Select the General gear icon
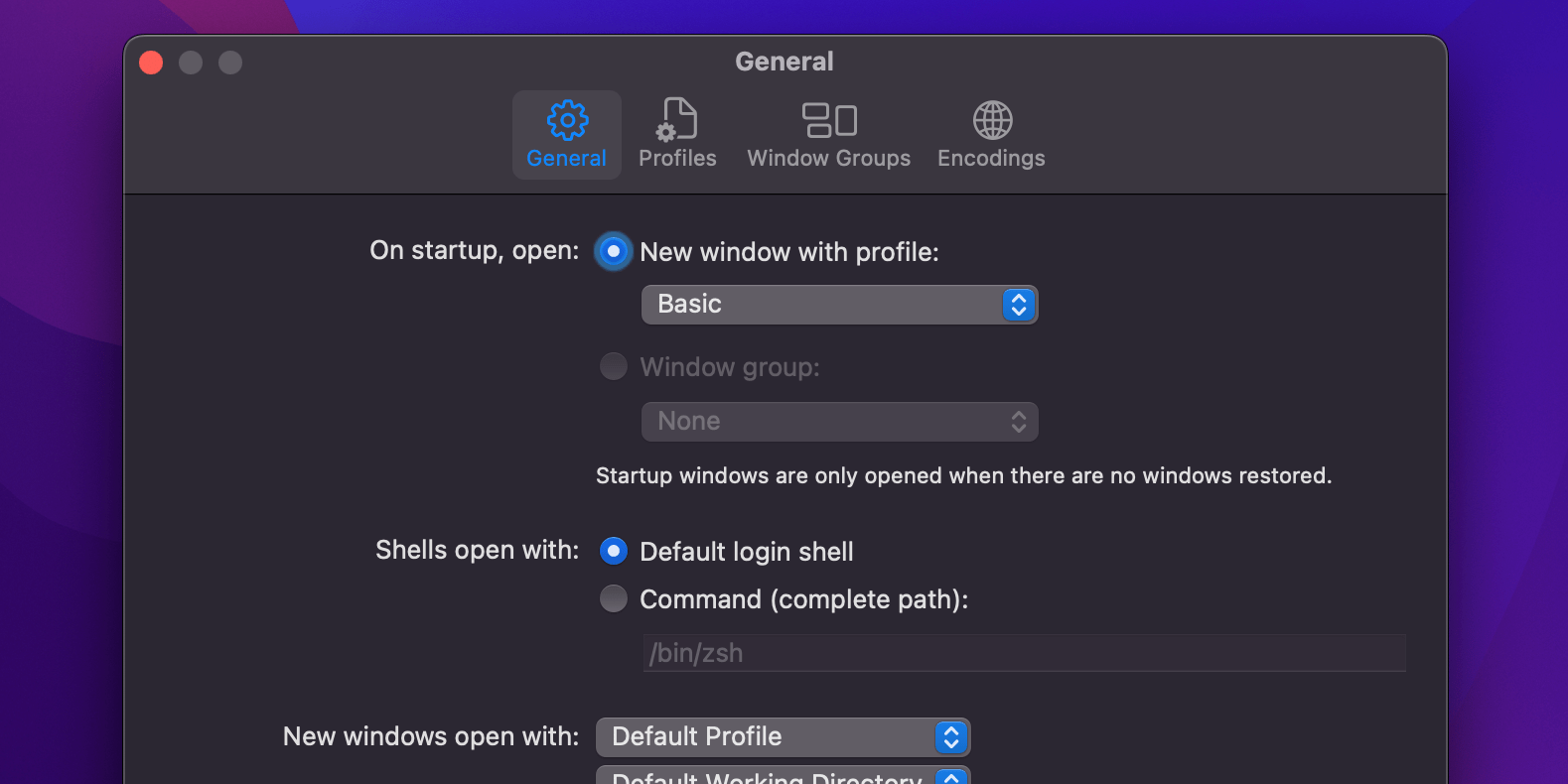Viewport: 1568px width, 784px height. tap(567, 120)
